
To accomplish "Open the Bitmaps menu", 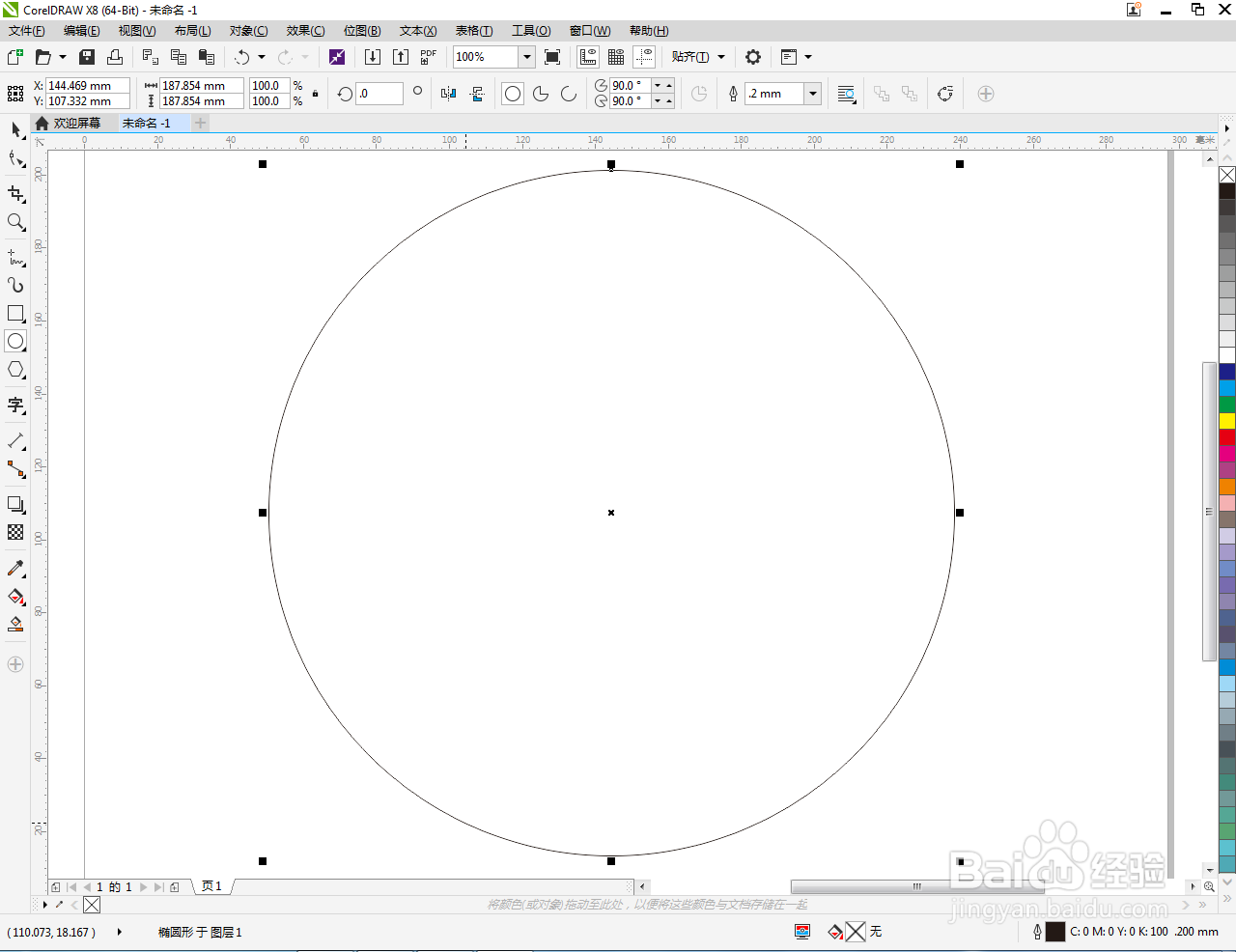I will click(x=362, y=31).
